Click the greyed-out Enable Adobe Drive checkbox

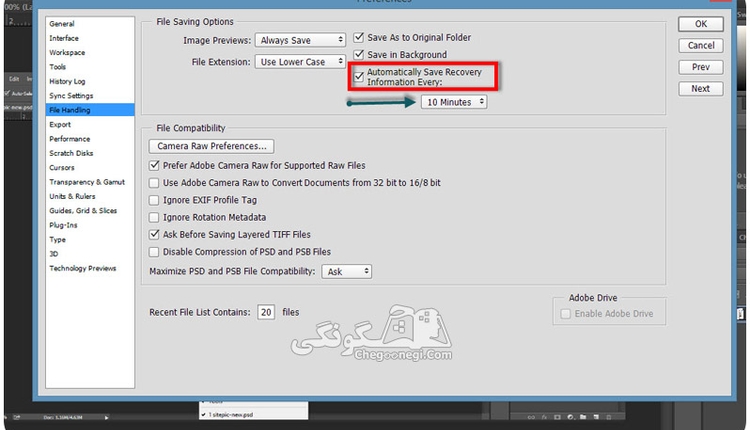(566, 314)
